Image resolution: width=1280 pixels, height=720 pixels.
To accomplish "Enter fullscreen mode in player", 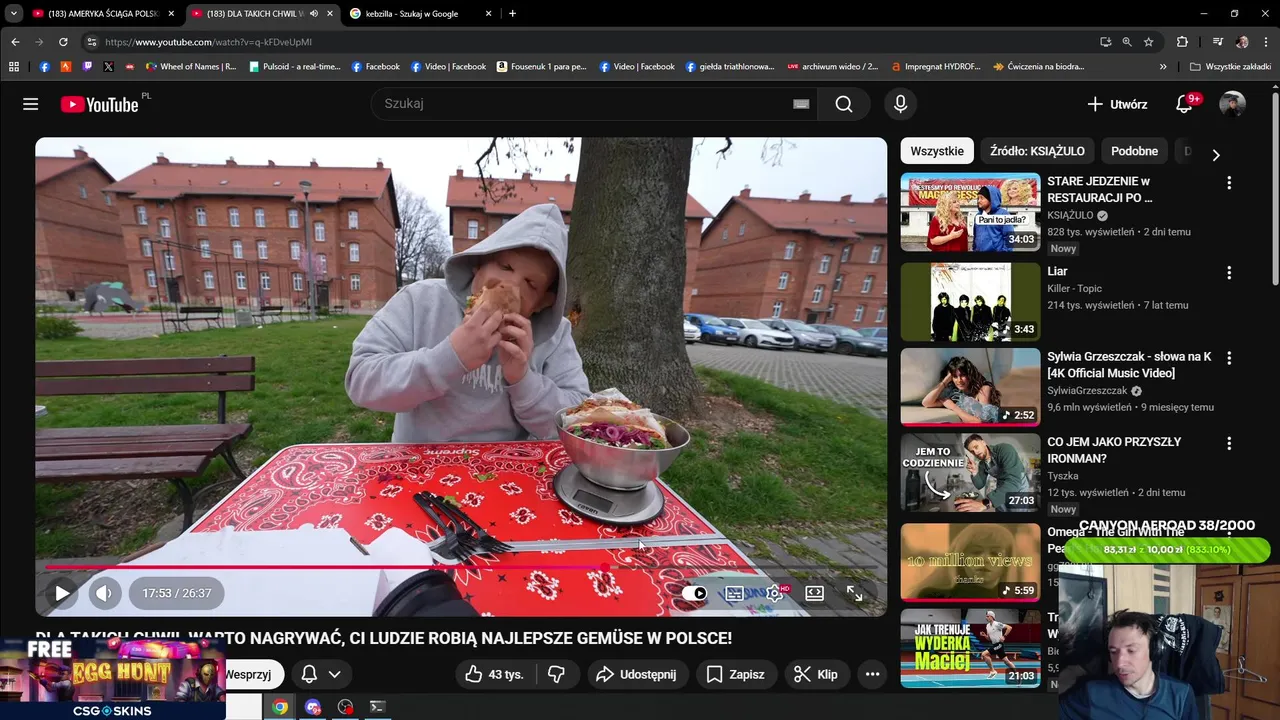I will coord(854,593).
